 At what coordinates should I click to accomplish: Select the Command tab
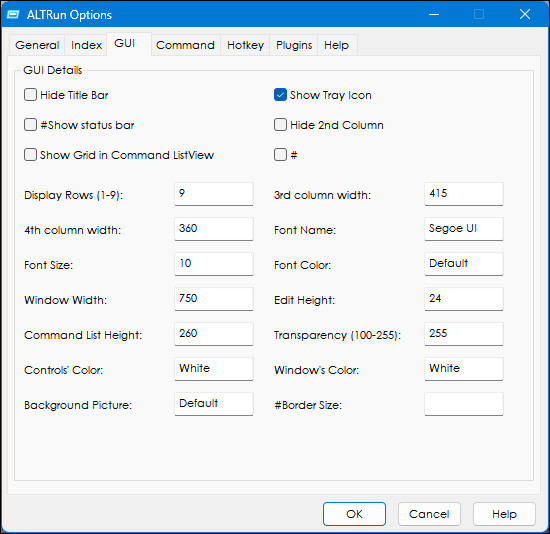tap(185, 45)
